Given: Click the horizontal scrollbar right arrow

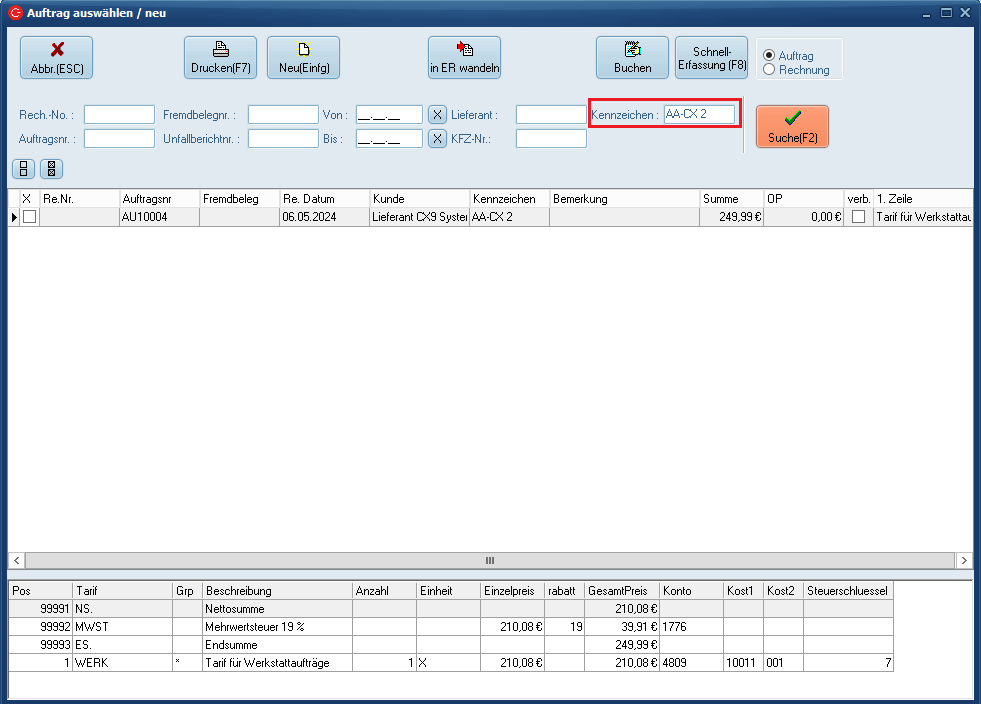Looking at the screenshot, I should 963,561.
